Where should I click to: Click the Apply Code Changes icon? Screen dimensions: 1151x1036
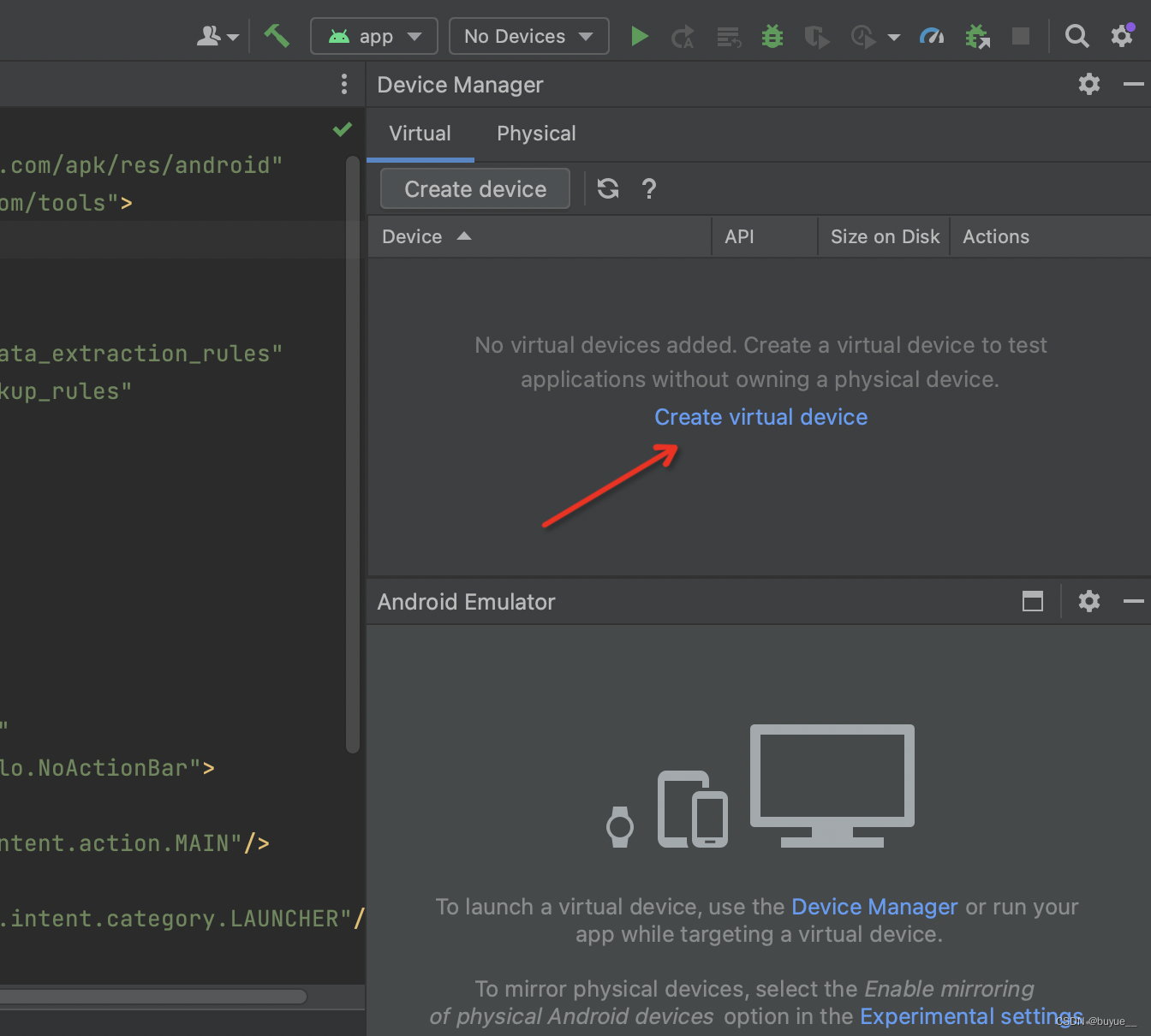[728, 37]
